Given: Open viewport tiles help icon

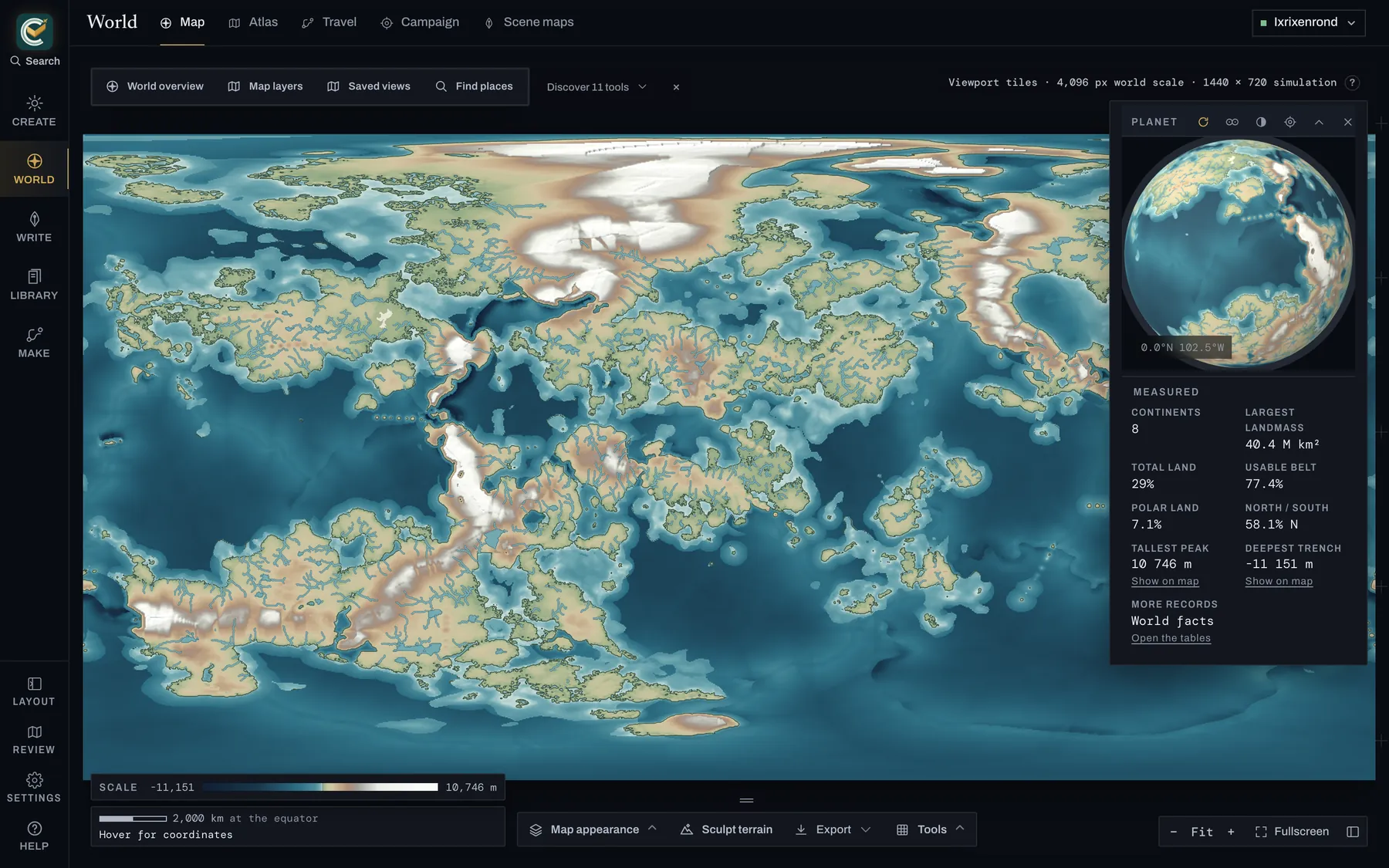Looking at the screenshot, I should pos(1352,83).
